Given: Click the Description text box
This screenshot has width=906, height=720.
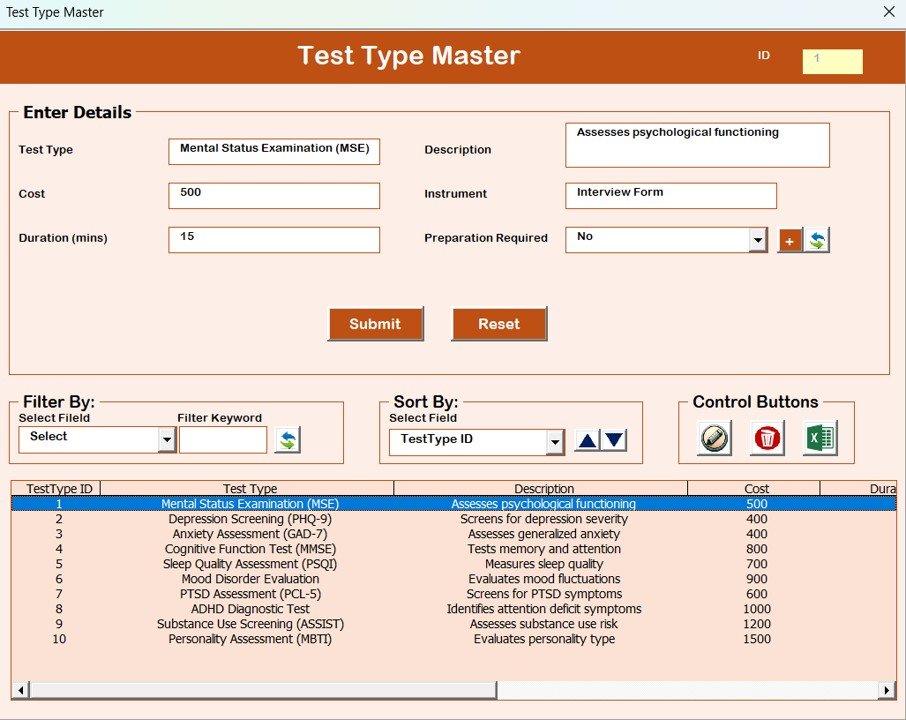Looking at the screenshot, I should tap(697, 145).
